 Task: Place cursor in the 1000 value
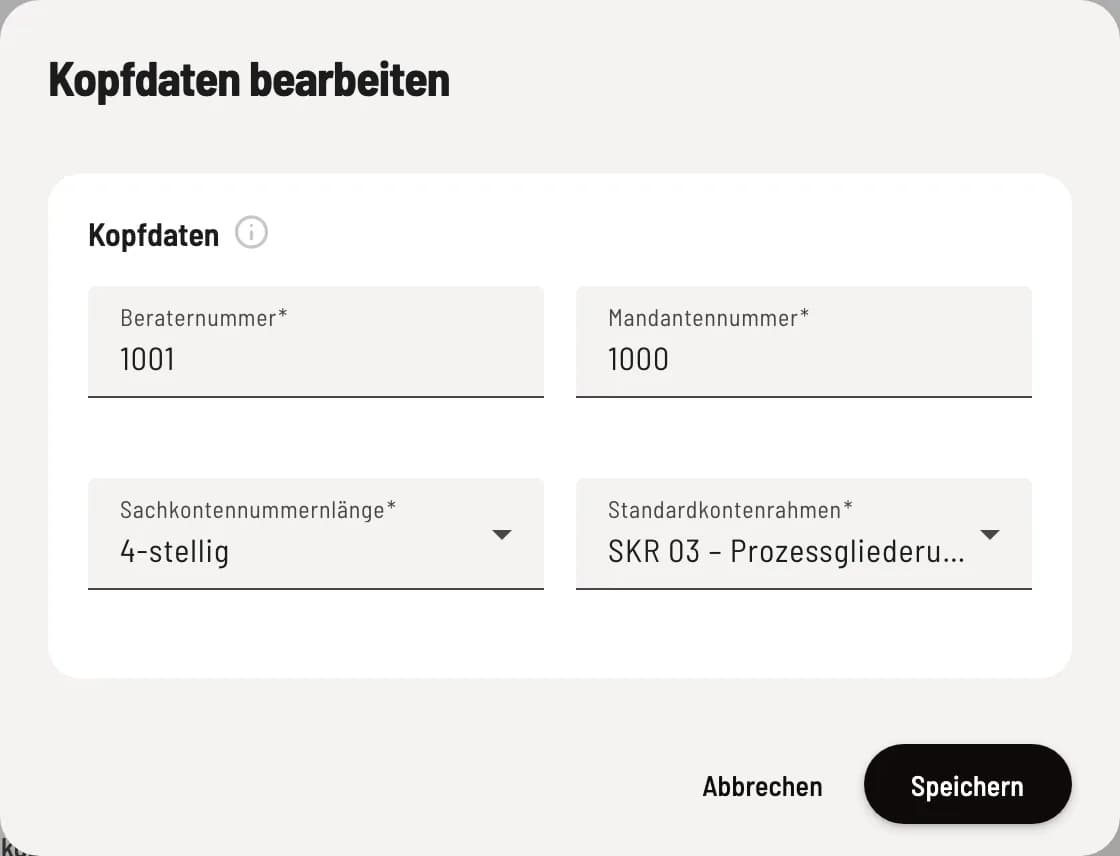(x=638, y=359)
